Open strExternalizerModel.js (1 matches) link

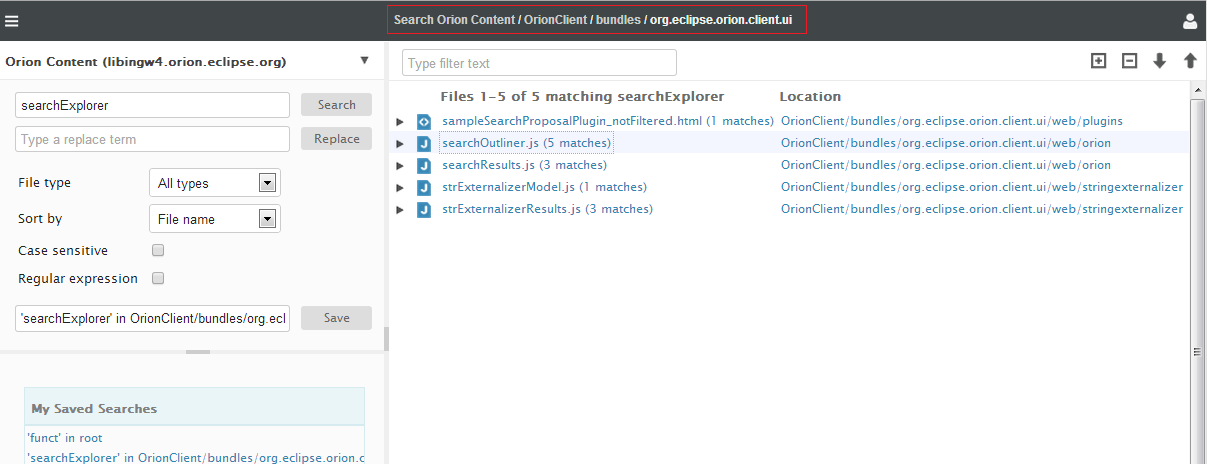point(544,187)
